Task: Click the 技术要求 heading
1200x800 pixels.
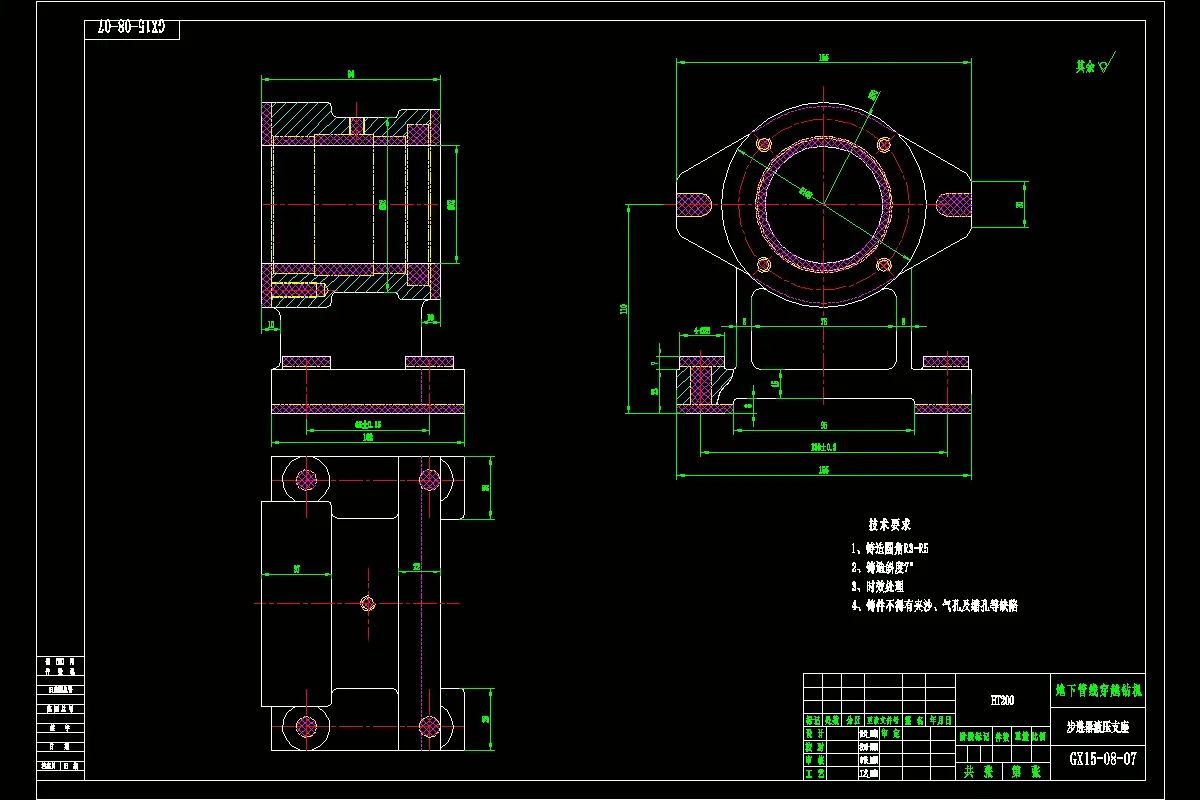Action: (889, 524)
